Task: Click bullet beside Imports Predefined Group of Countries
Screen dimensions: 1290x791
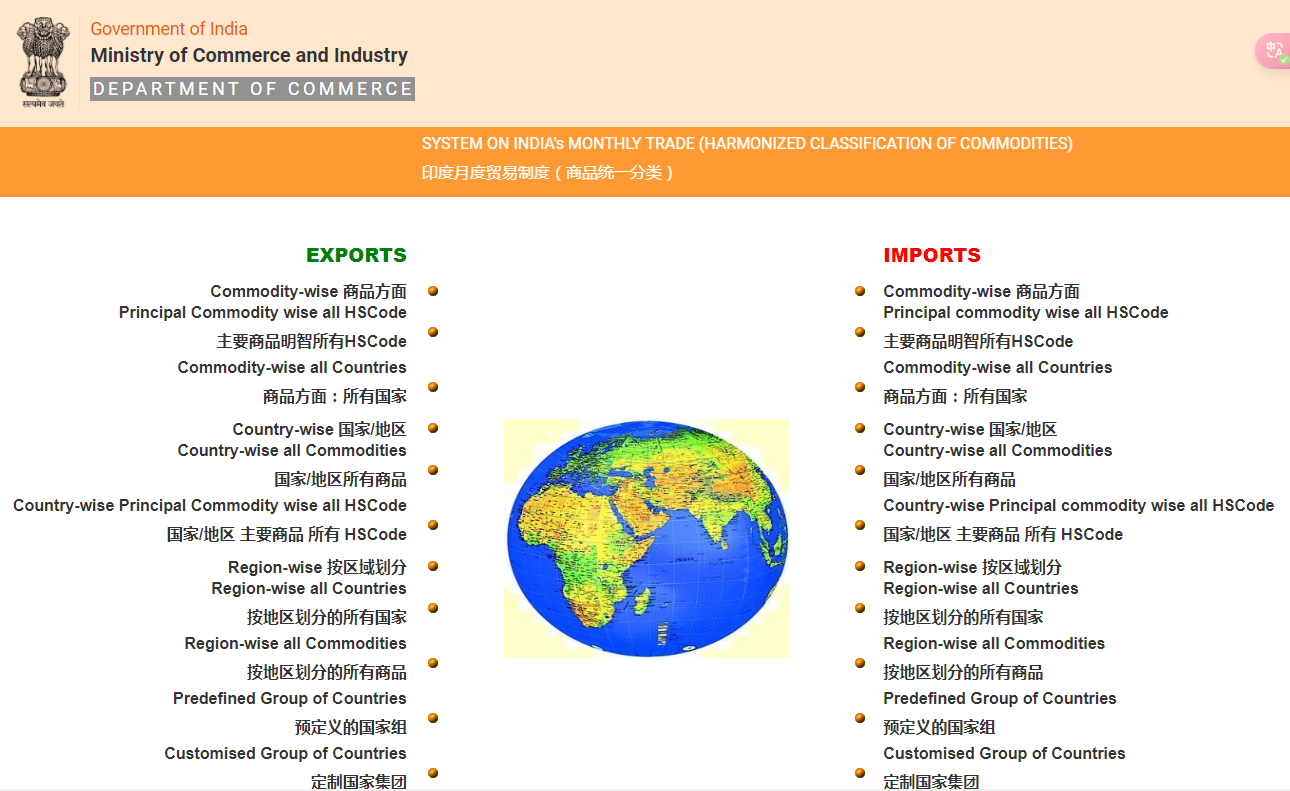Action: point(860,718)
